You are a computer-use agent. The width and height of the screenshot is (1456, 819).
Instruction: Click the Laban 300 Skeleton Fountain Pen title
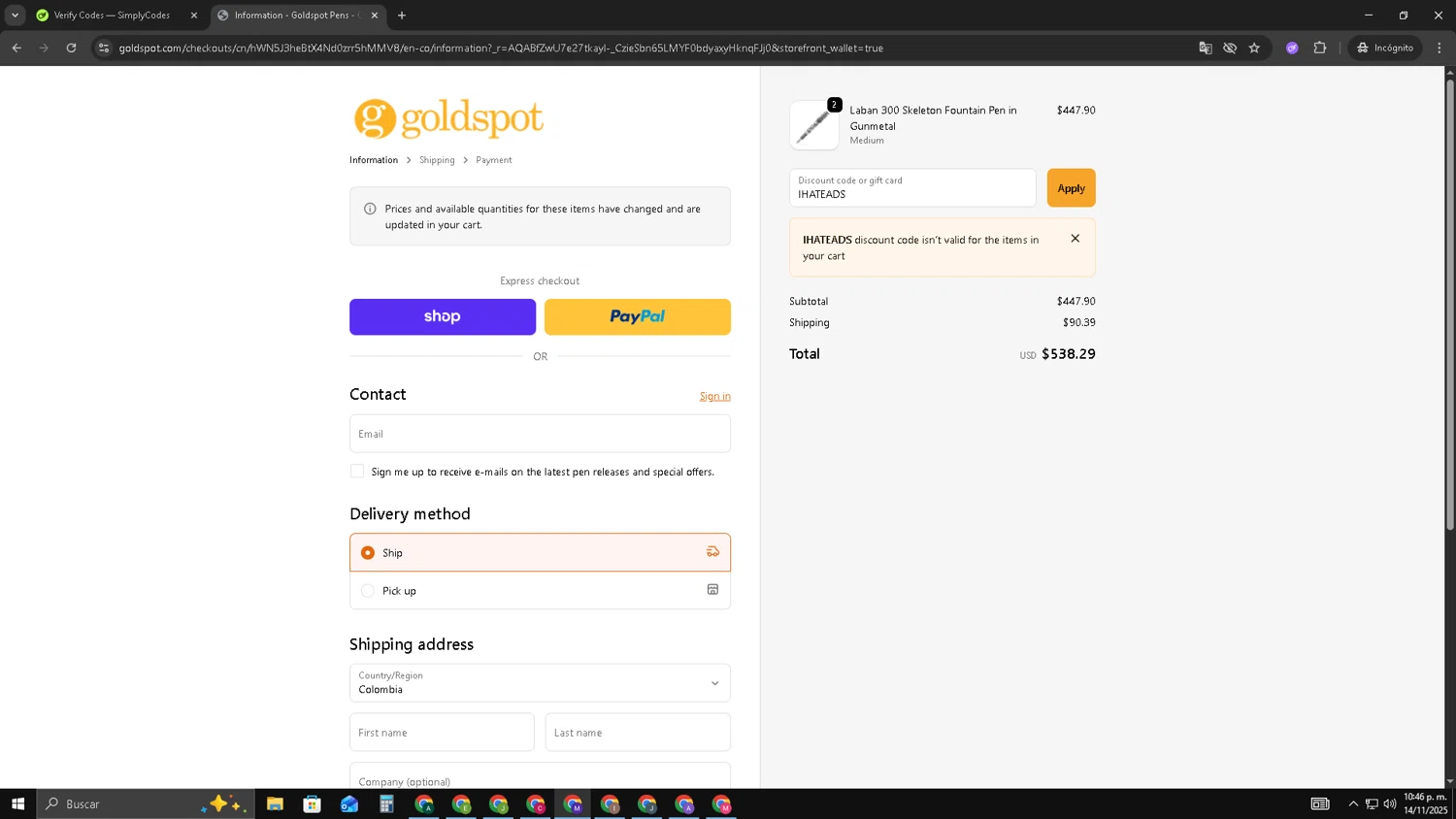[934, 118]
